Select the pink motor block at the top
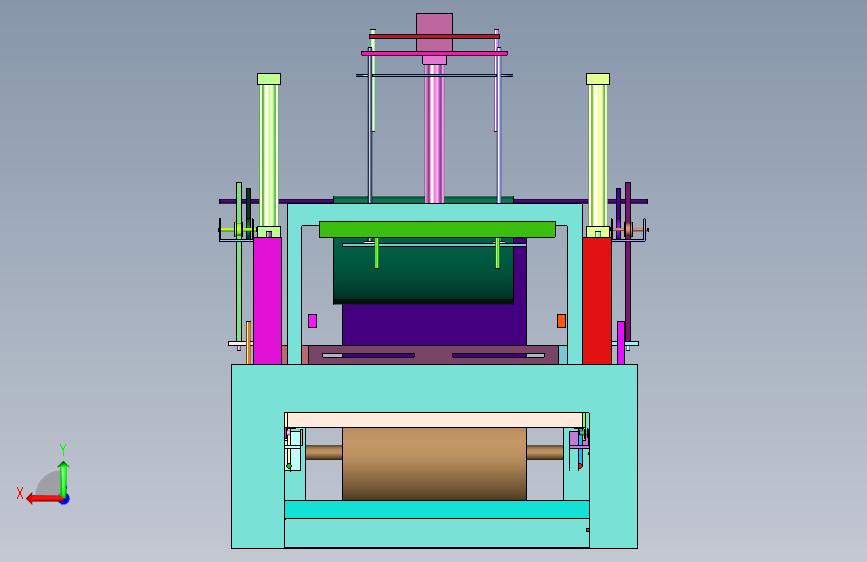 coord(434,32)
